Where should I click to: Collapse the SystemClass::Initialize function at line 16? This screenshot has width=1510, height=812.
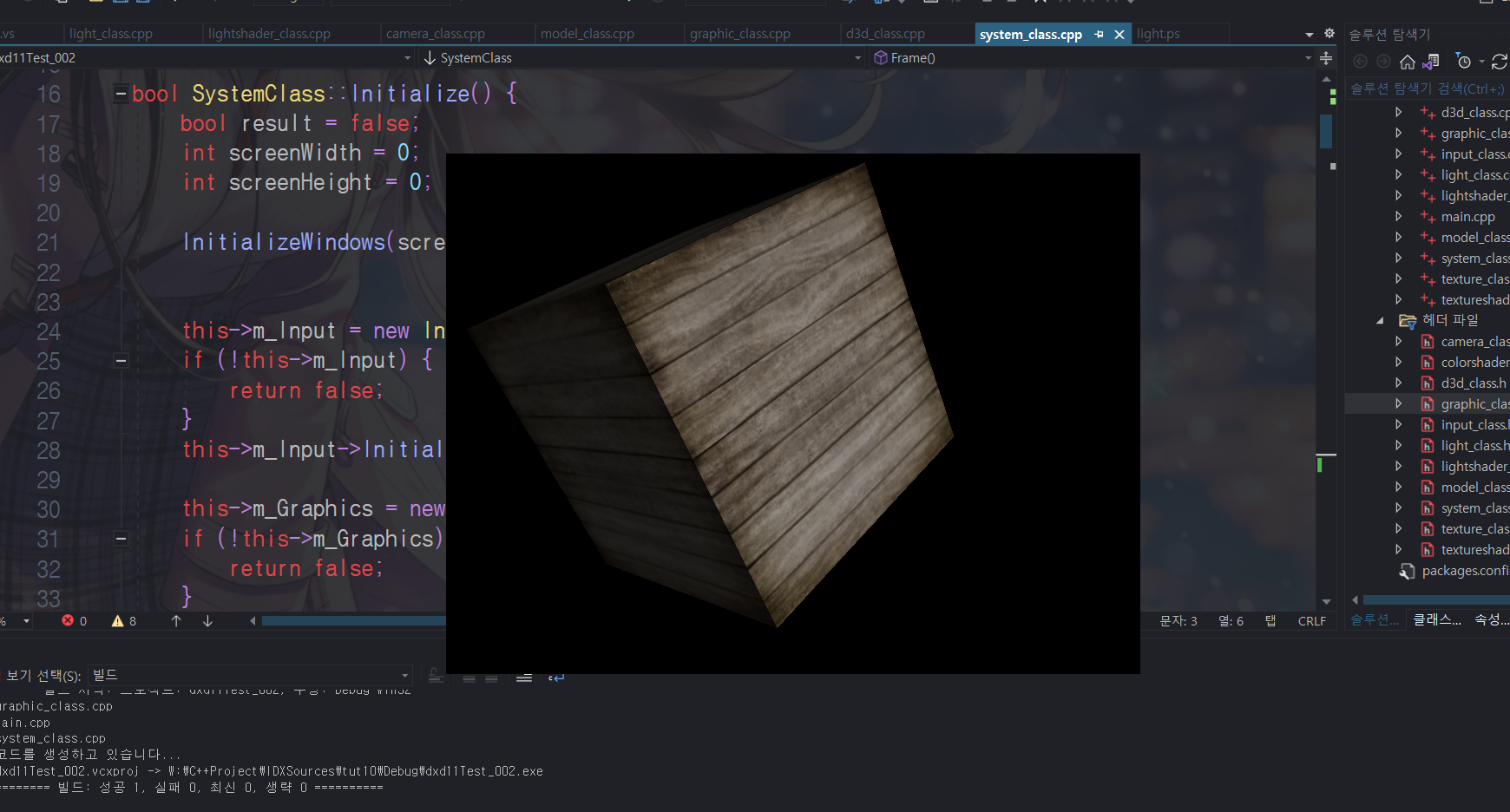[x=121, y=94]
